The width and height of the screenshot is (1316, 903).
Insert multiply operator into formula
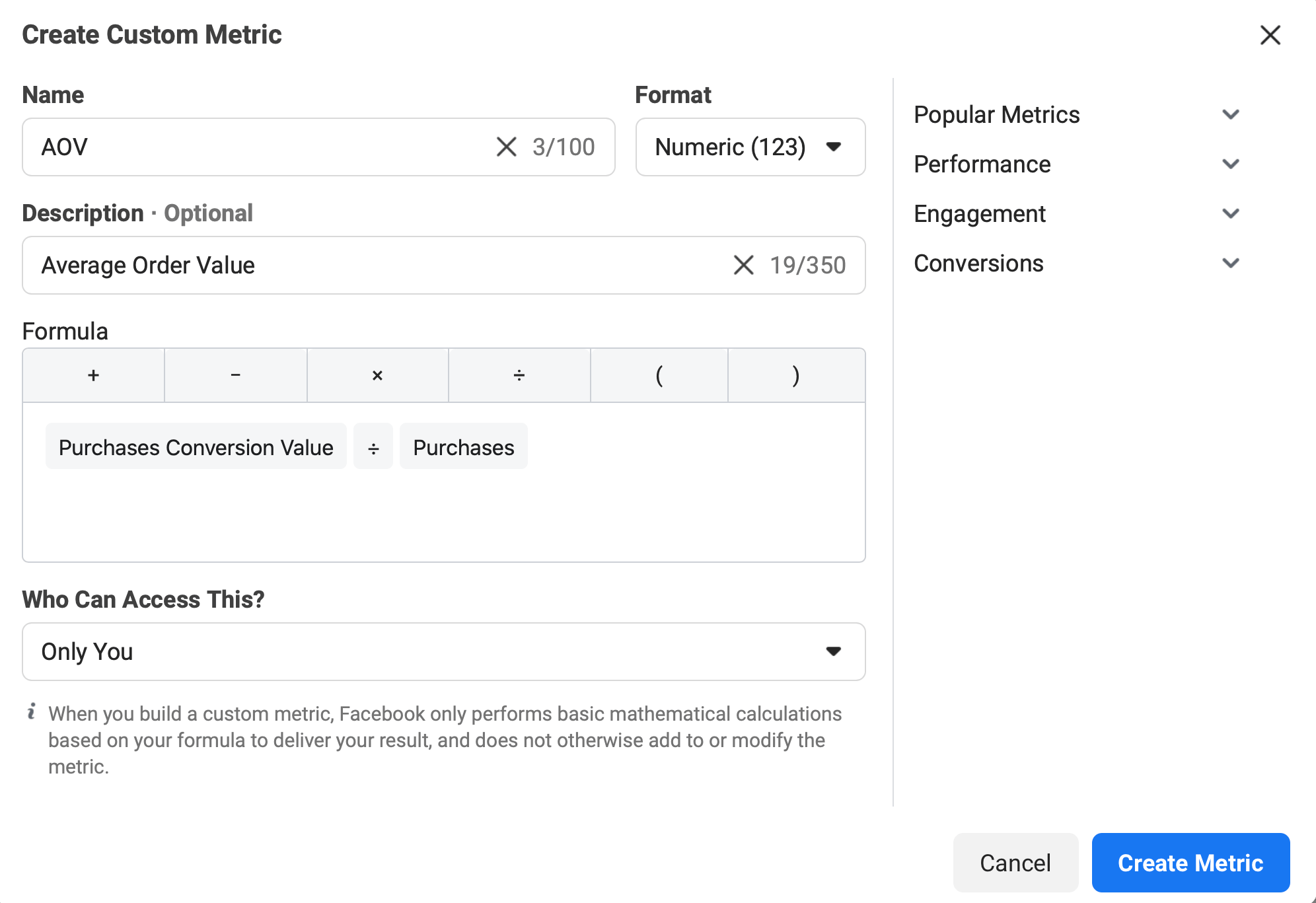(377, 375)
